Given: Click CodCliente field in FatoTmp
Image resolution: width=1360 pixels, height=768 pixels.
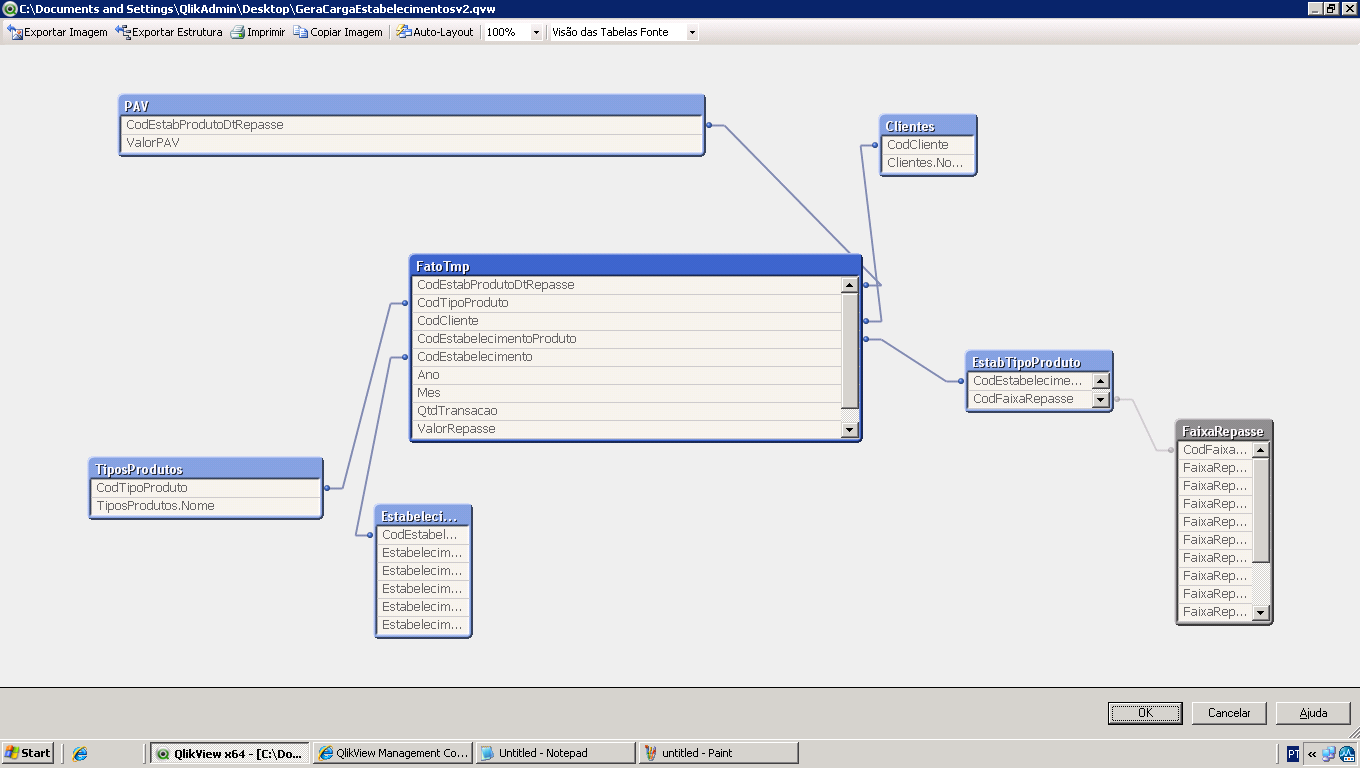Looking at the screenshot, I should pos(627,321).
